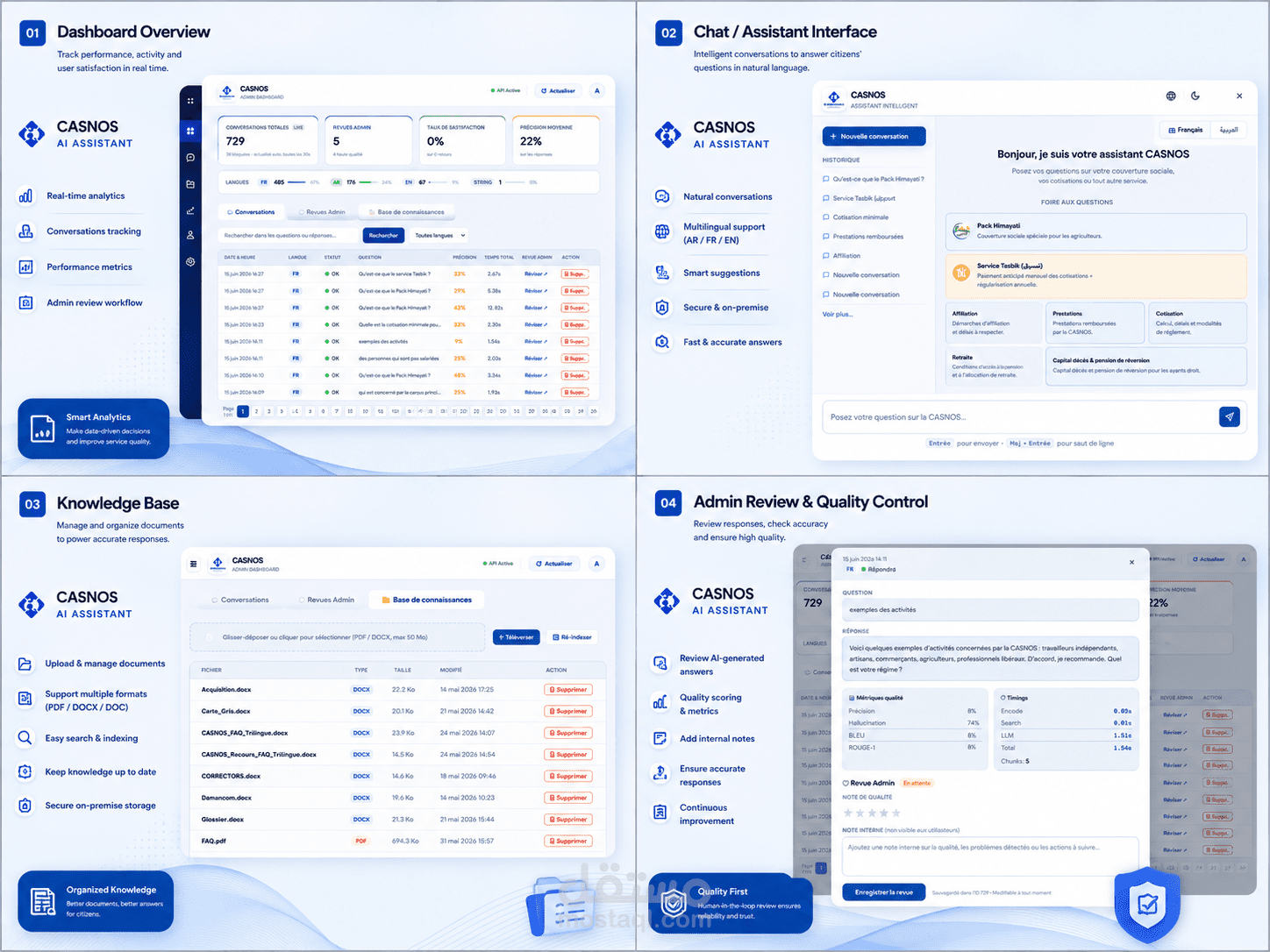
Task: Click Actualiser in the Dashboard Overview header
Action: pyautogui.click(x=558, y=90)
